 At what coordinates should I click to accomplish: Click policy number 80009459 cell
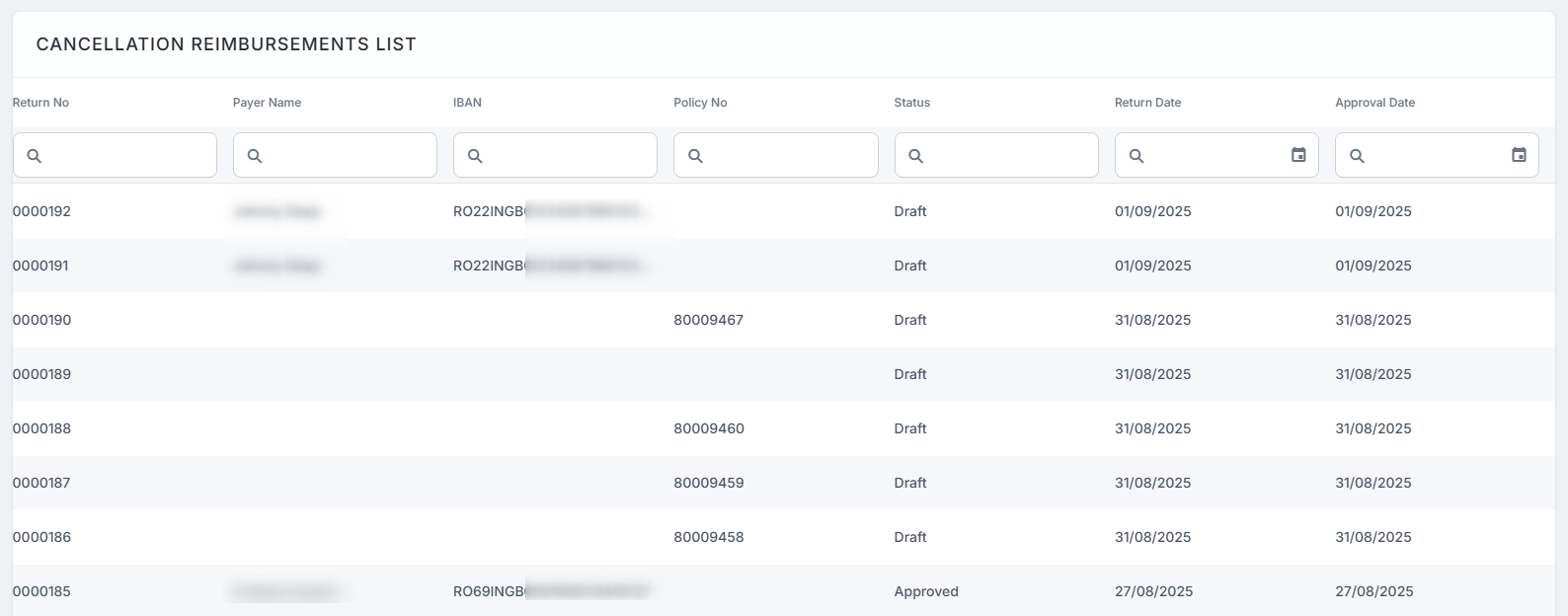(x=708, y=483)
